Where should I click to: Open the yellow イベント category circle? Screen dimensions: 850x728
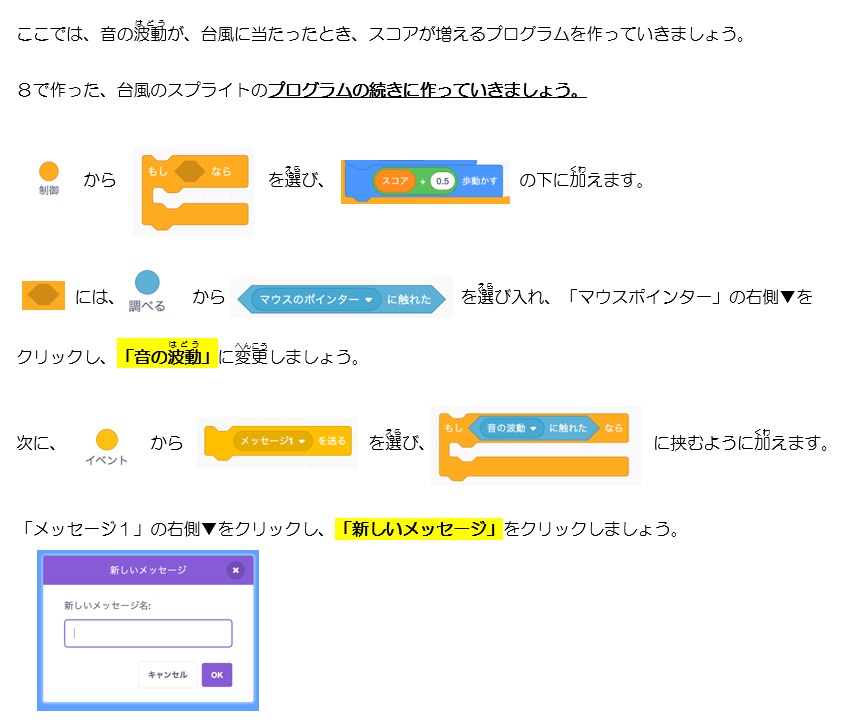[x=106, y=439]
